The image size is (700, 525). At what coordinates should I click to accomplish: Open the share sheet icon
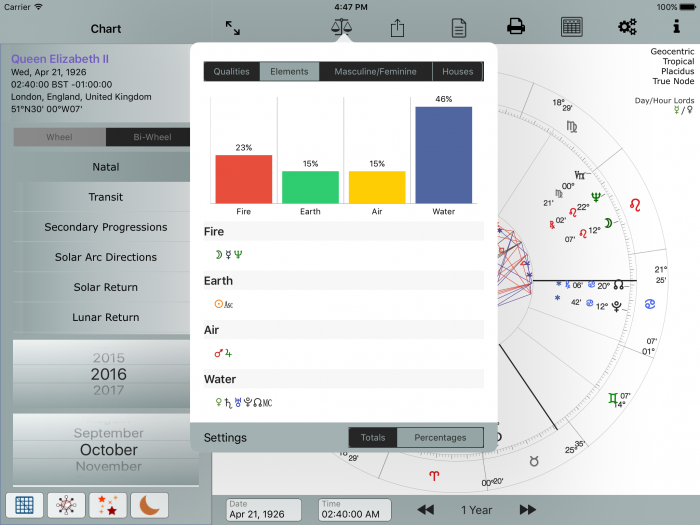[397, 28]
